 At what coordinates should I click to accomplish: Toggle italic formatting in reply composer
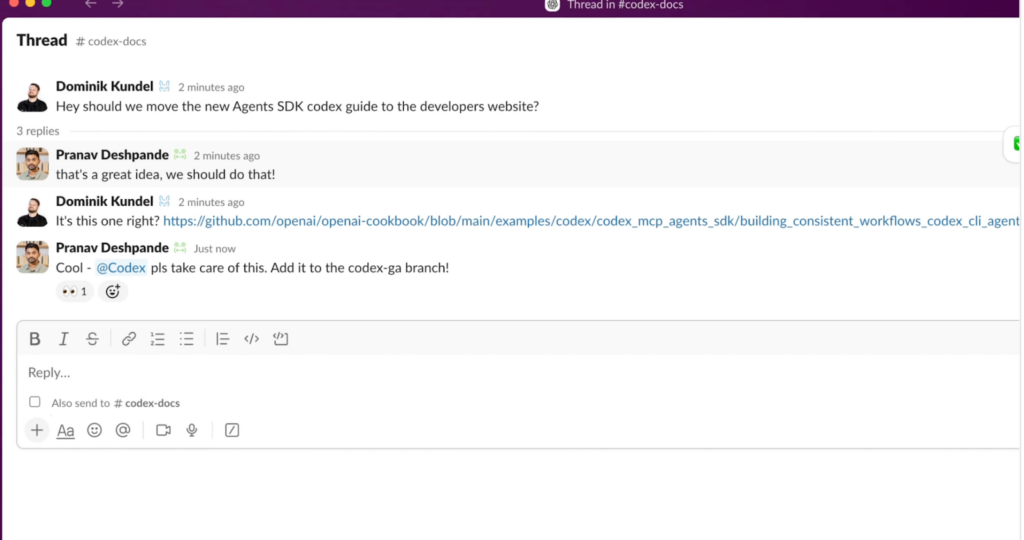point(64,339)
